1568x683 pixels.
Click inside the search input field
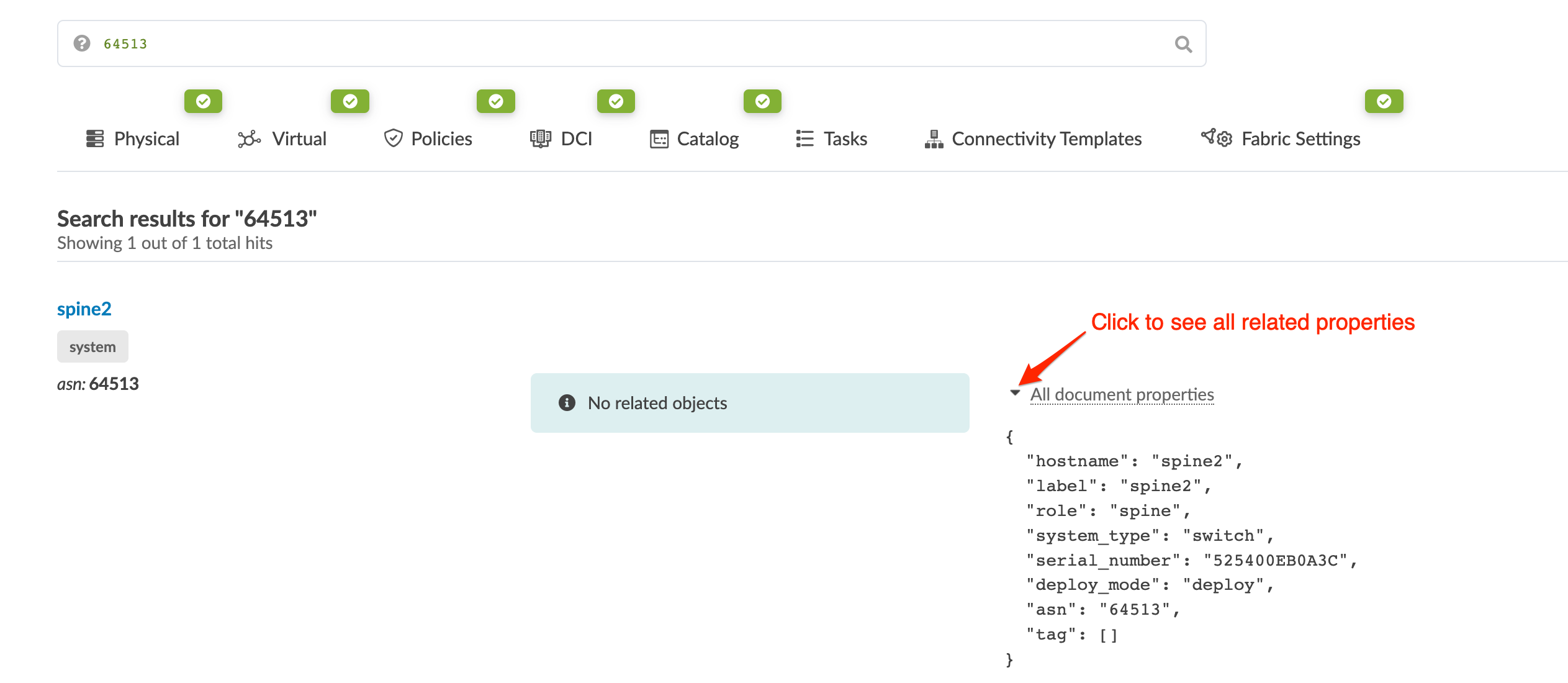tap(559, 43)
